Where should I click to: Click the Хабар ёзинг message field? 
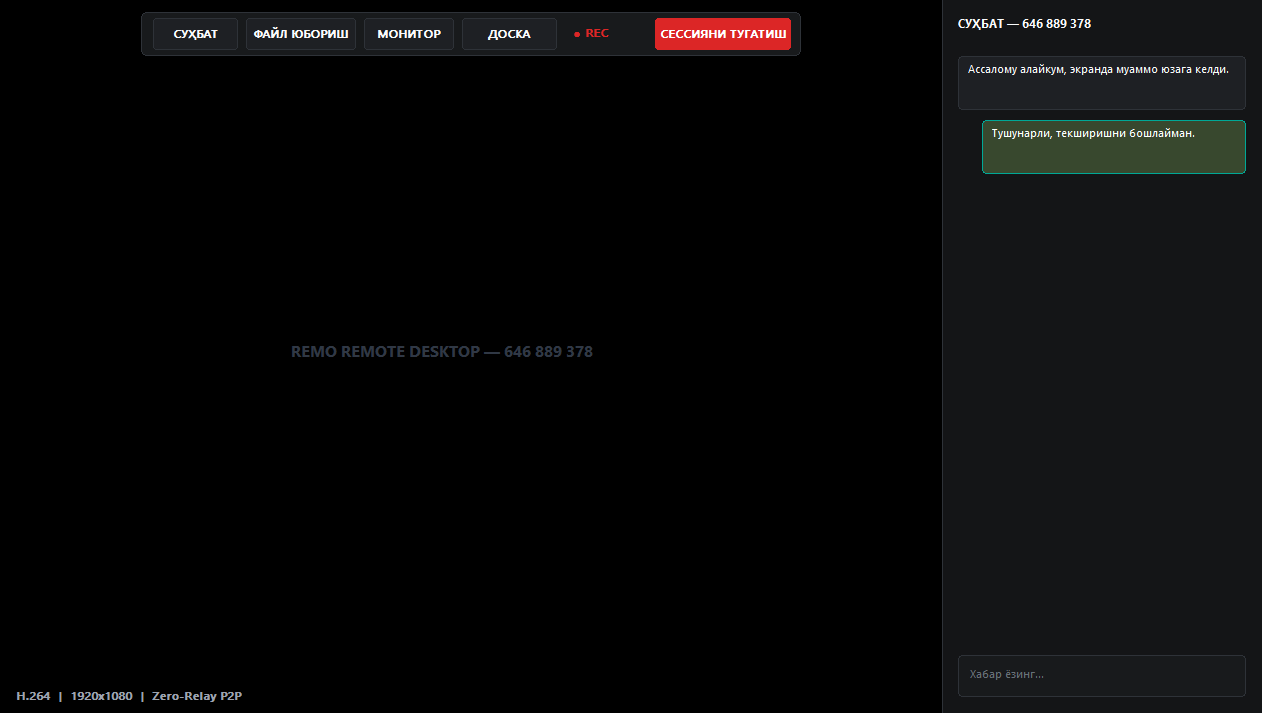(1102, 675)
